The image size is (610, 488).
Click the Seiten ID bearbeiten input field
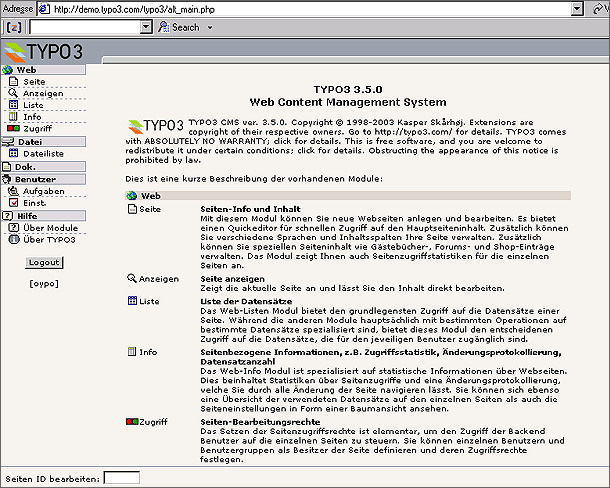pyautogui.click(x=122, y=478)
